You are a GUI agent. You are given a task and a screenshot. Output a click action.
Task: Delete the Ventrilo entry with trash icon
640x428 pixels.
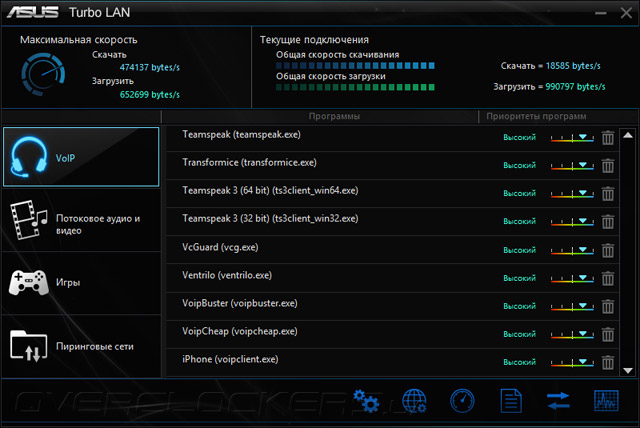[608, 279]
